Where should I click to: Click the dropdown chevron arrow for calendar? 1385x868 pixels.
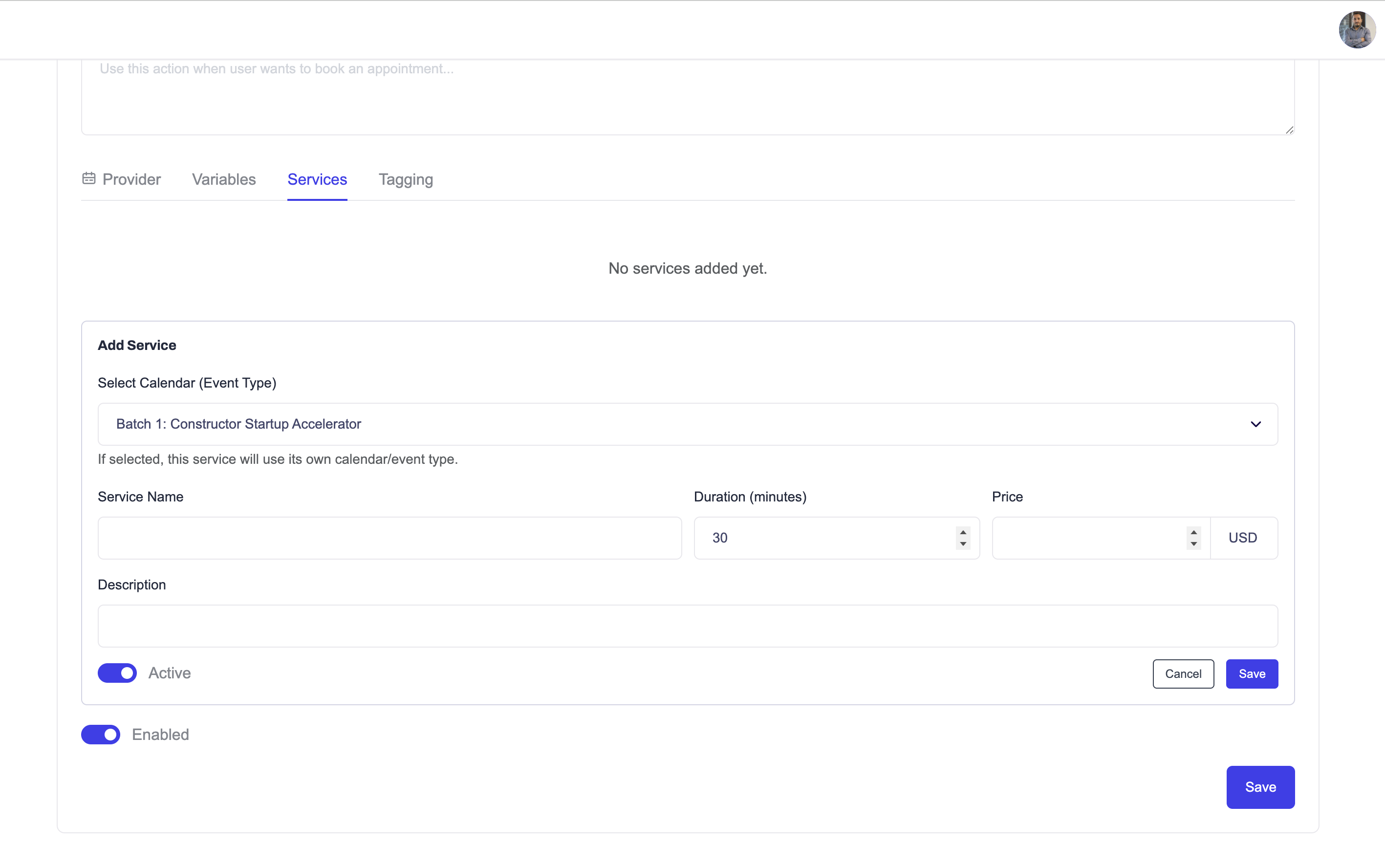pos(1256,424)
